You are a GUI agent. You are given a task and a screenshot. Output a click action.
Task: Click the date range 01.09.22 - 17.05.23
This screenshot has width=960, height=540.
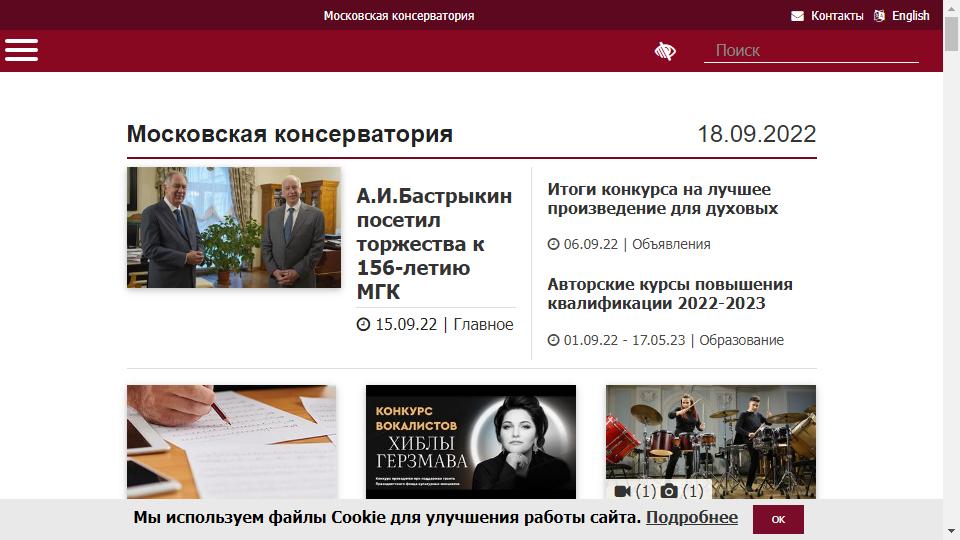pyautogui.click(x=624, y=340)
